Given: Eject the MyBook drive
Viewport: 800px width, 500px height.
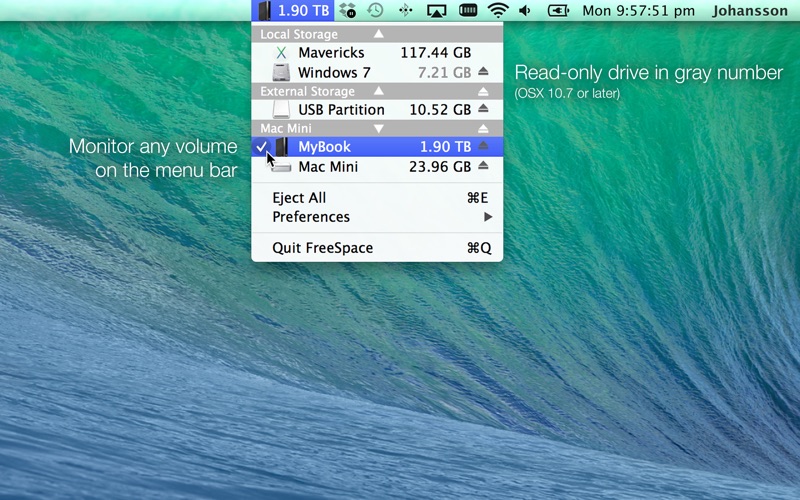Looking at the screenshot, I should pyautogui.click(x=483, y=146).
